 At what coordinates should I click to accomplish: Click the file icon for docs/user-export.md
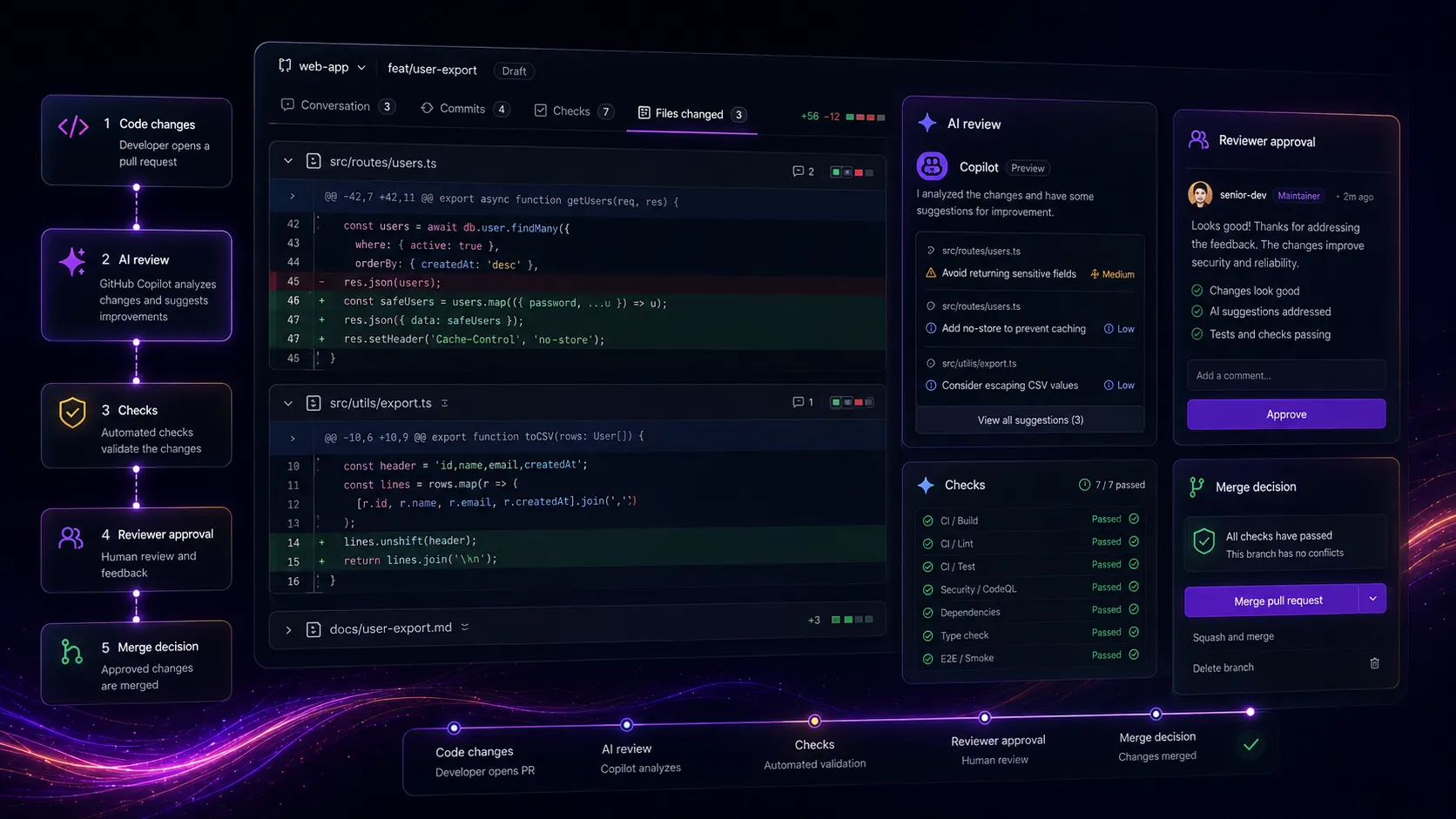(313, 629)
